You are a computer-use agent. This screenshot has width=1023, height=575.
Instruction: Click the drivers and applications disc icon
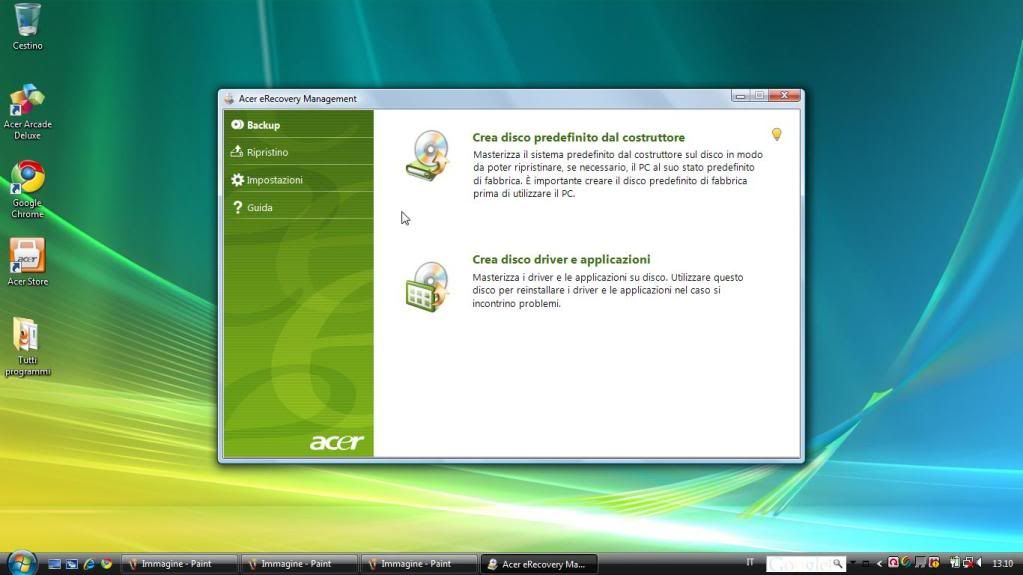[427, 287]
